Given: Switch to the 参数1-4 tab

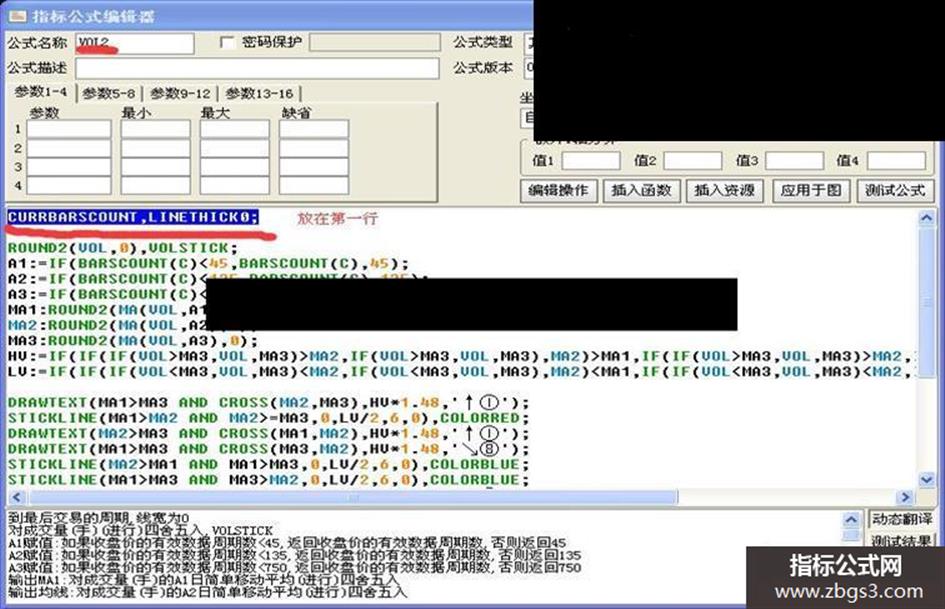Looking at the screenshot, I should click(41, 92).
